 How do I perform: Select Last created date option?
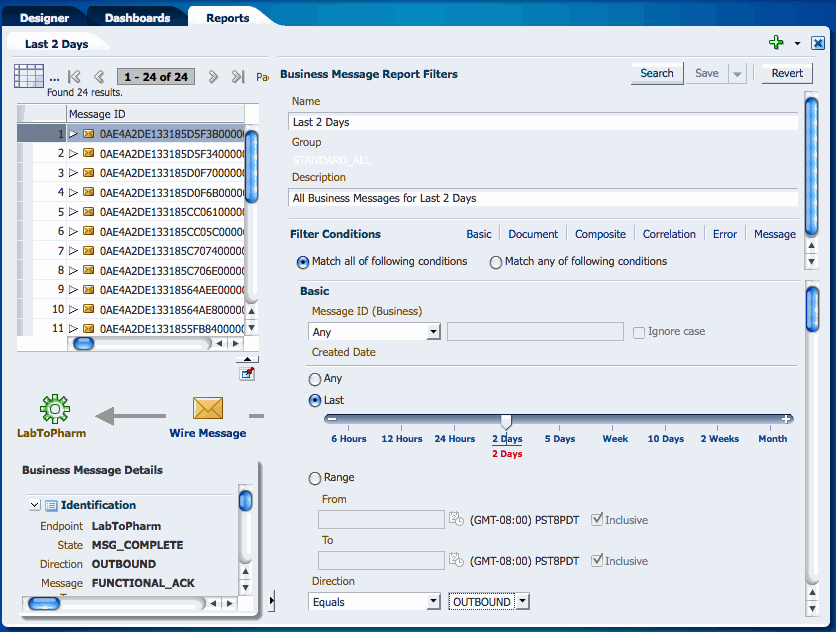click(x=315, y=401)
